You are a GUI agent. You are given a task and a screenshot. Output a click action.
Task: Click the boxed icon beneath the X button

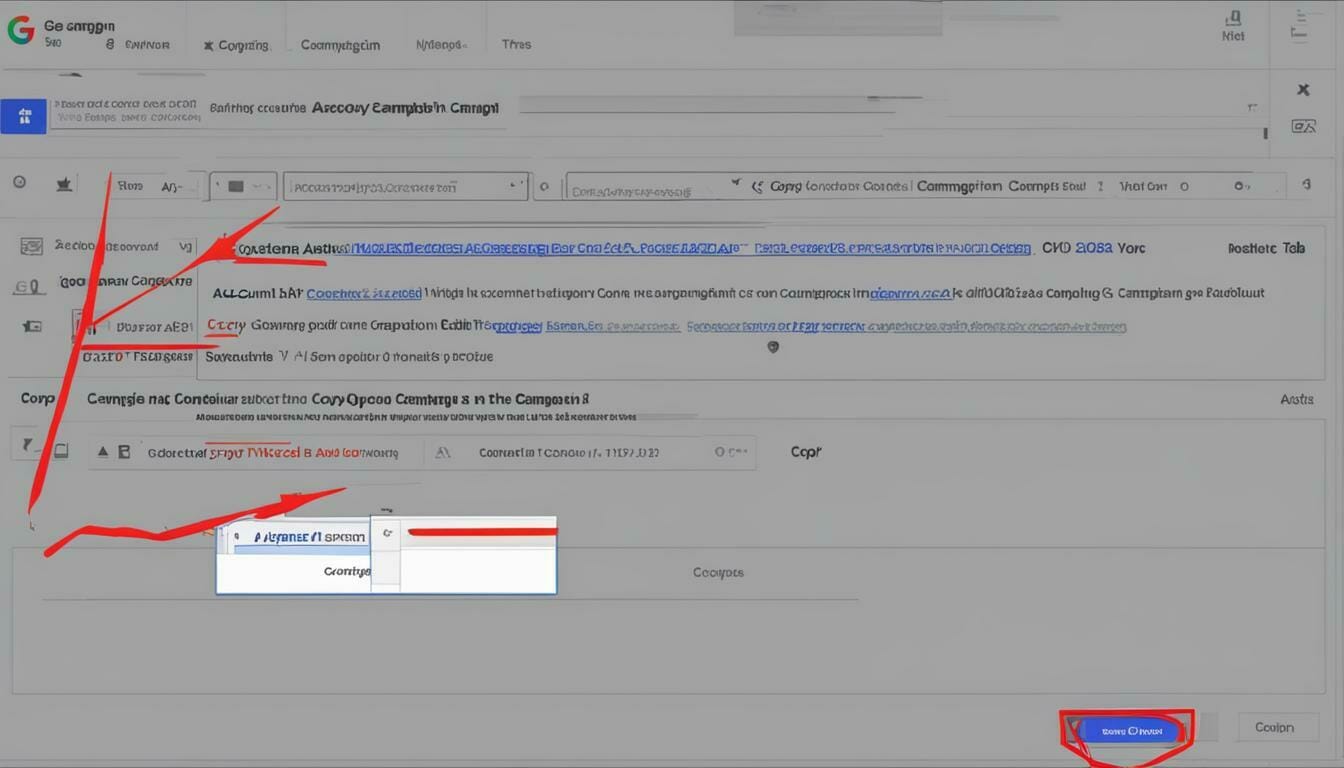click(x=1303, y=126)
